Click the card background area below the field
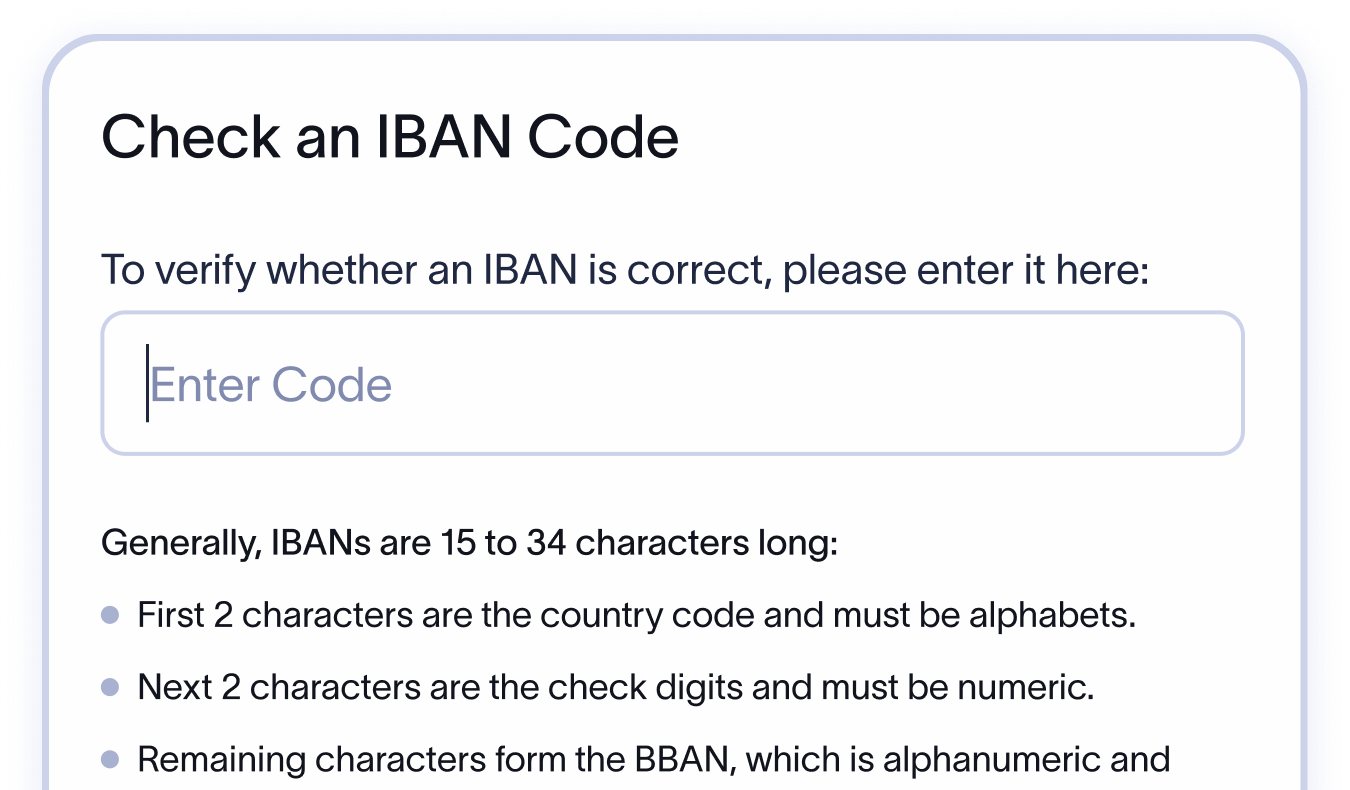The image size is (1350, 790). [x=670, y=490]
